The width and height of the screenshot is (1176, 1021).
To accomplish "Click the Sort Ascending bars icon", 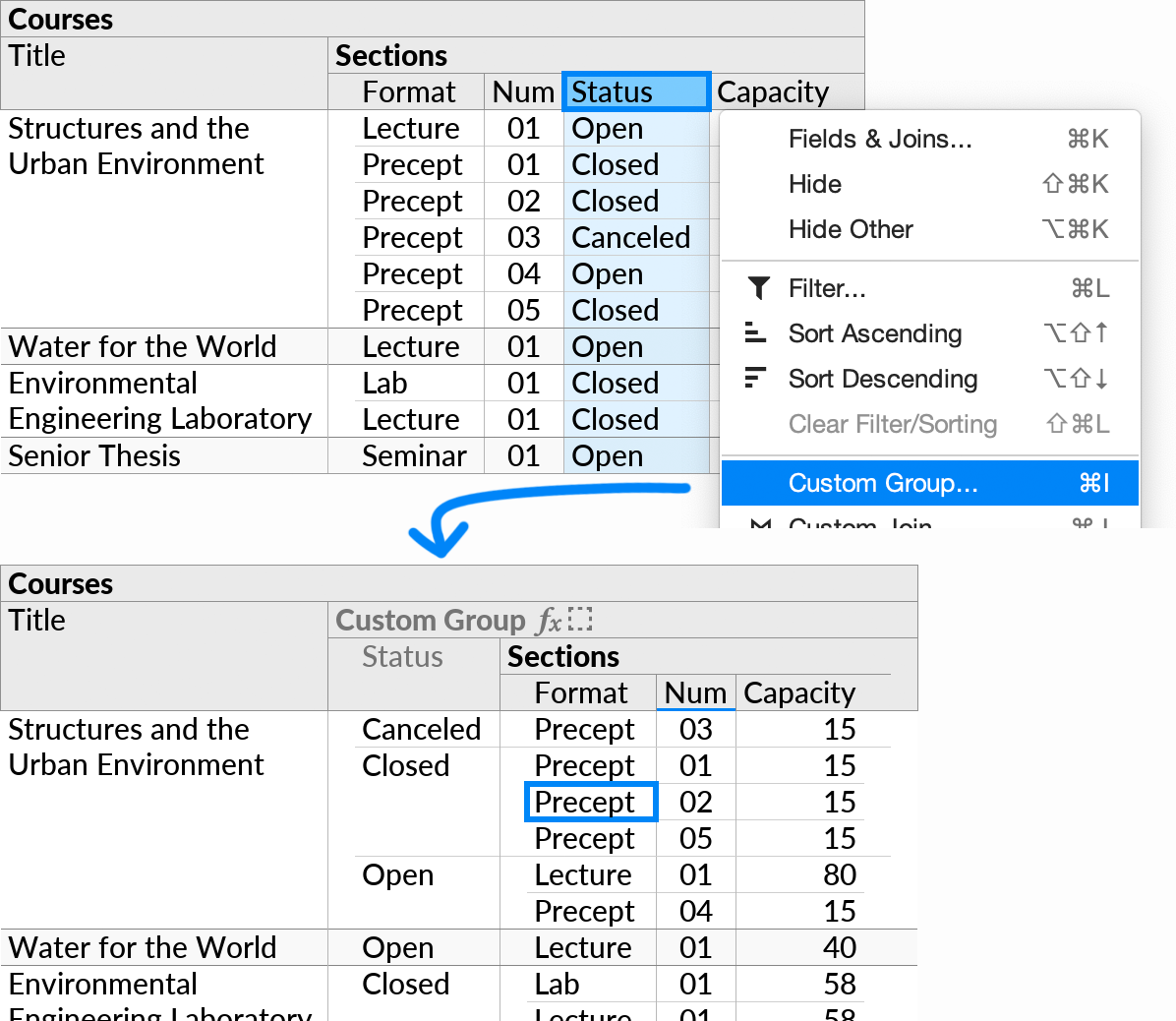I will (756, 333).
